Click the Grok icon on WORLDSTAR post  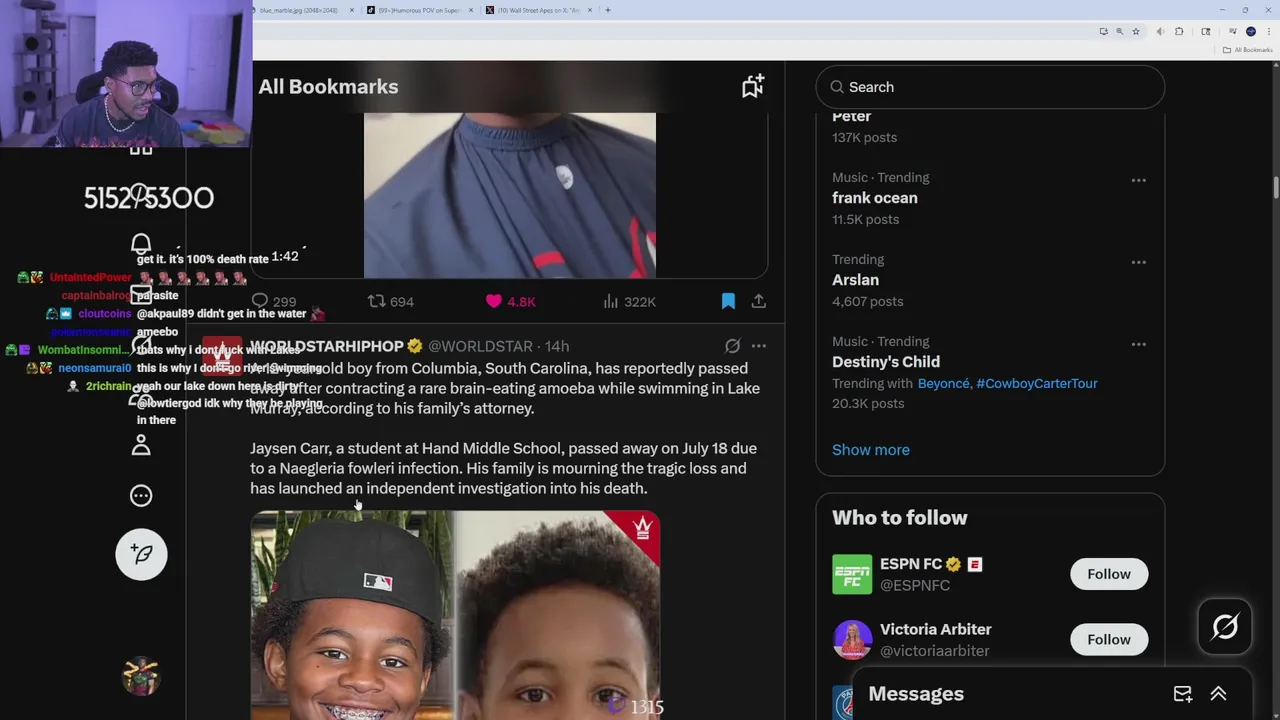(732, 346)
